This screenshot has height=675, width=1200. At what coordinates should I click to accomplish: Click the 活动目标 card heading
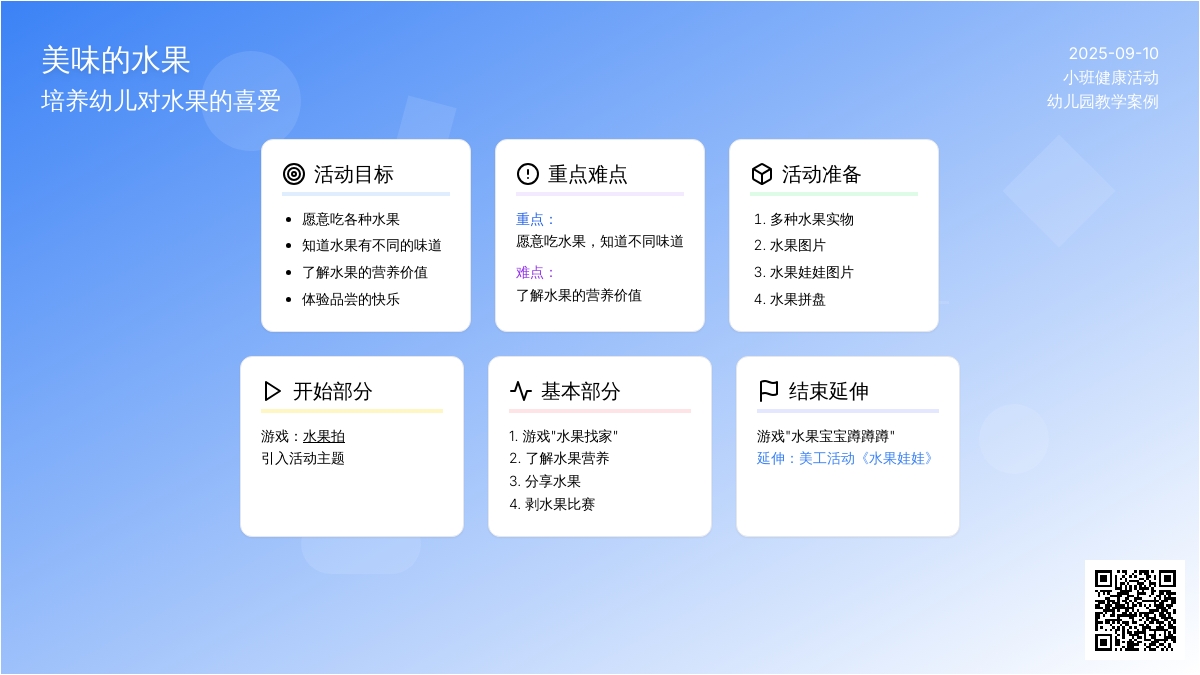[x=353, y=174]
